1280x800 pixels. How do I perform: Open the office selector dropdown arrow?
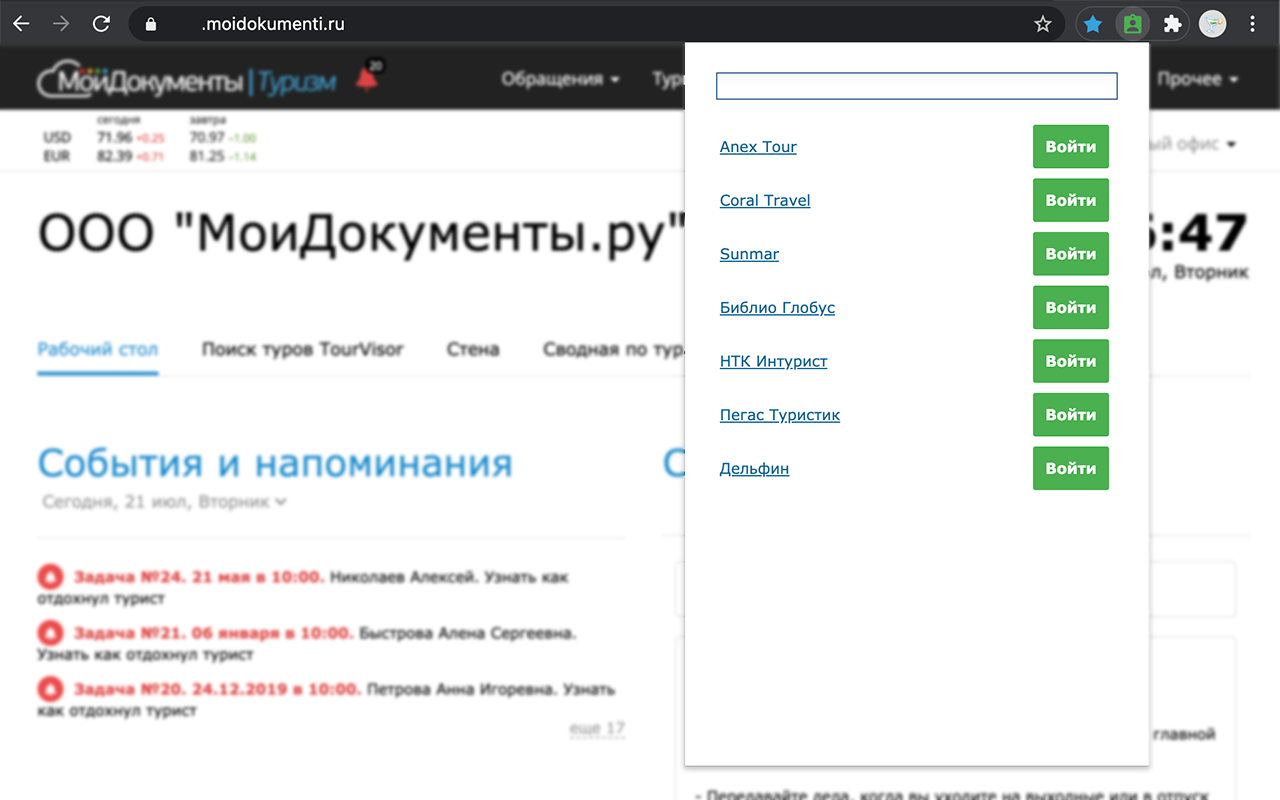(x=1231, y=145)
